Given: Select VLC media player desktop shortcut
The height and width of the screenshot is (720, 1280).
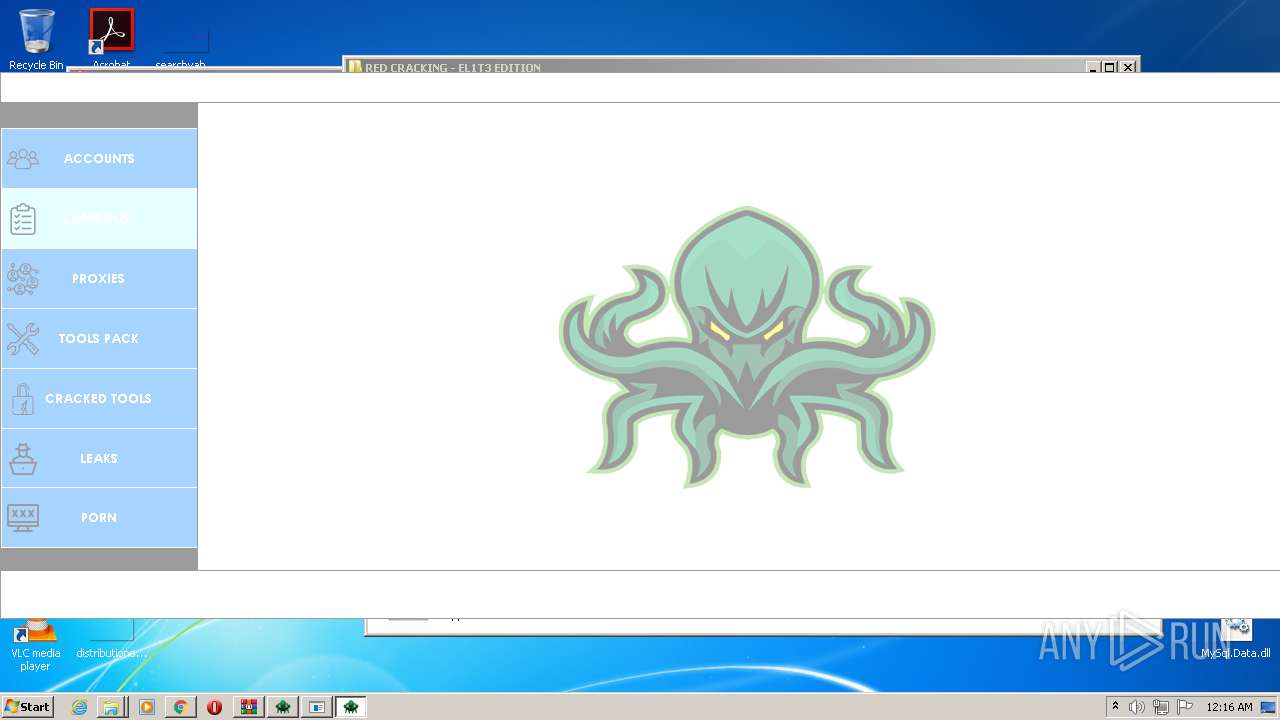Looking at the screenshot, I should click(35, 646).
